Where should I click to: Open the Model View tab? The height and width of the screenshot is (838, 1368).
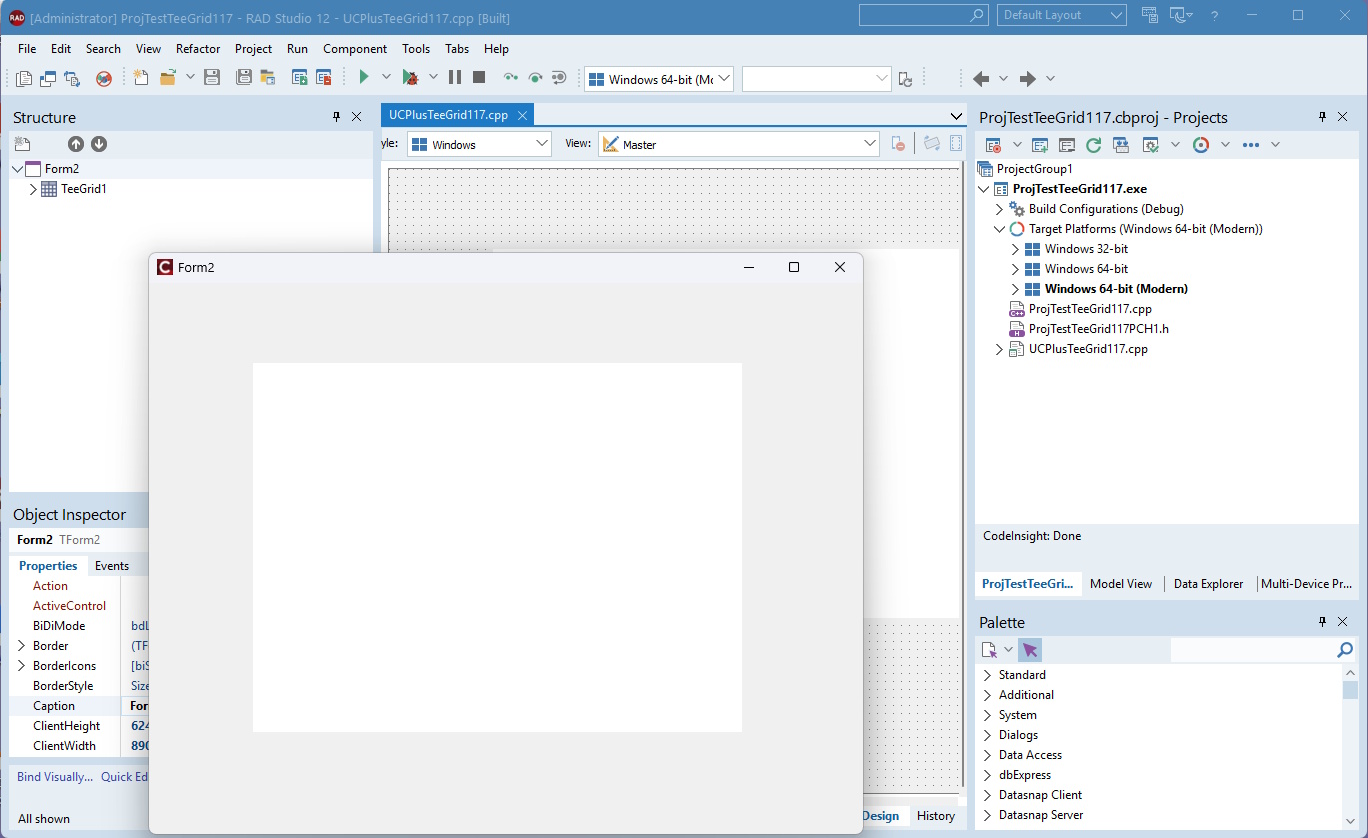pos(1121,584)
